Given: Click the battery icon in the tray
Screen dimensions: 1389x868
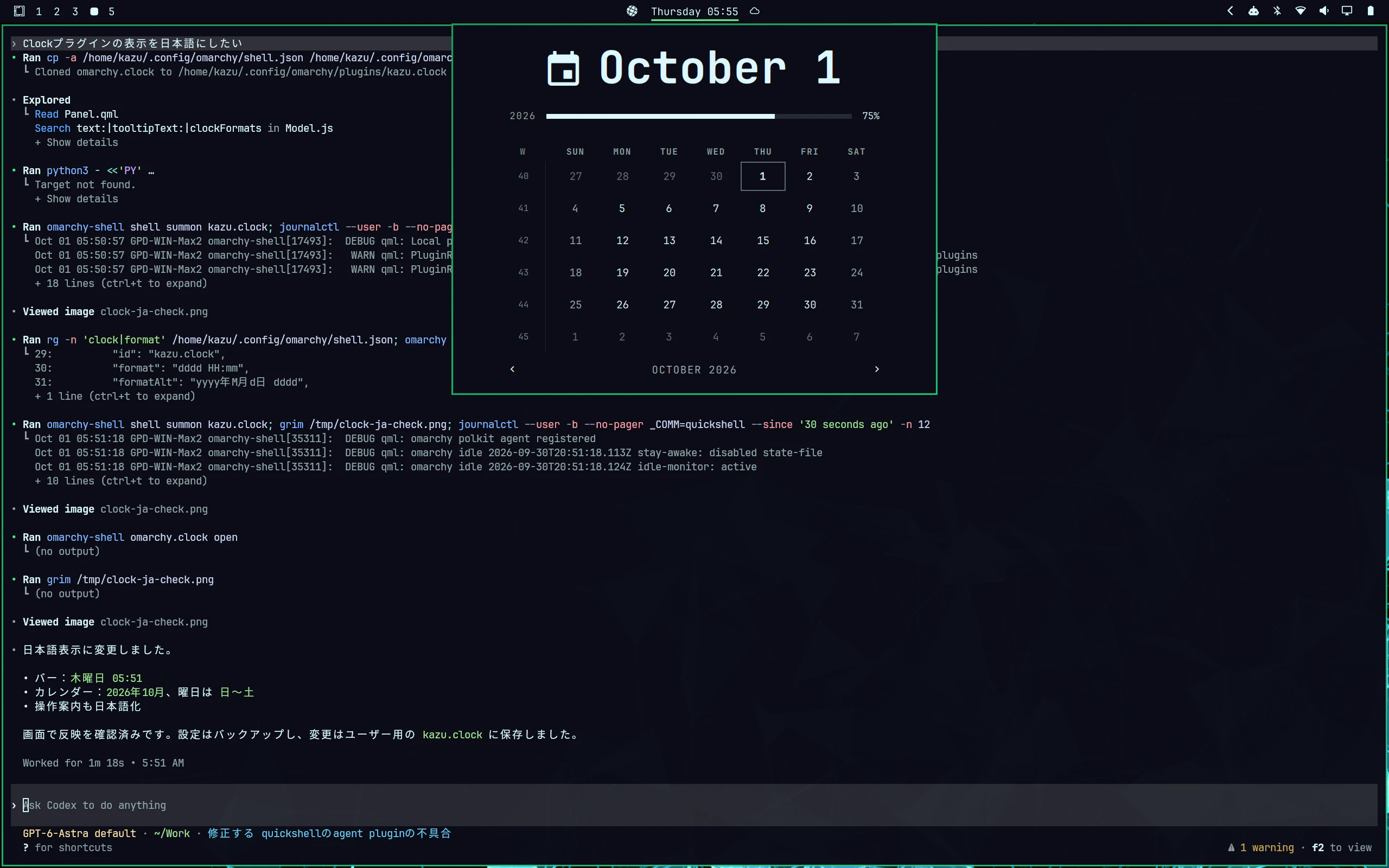Looking at the screenshot, I should pyautogui.click(x=1371, y=11).
